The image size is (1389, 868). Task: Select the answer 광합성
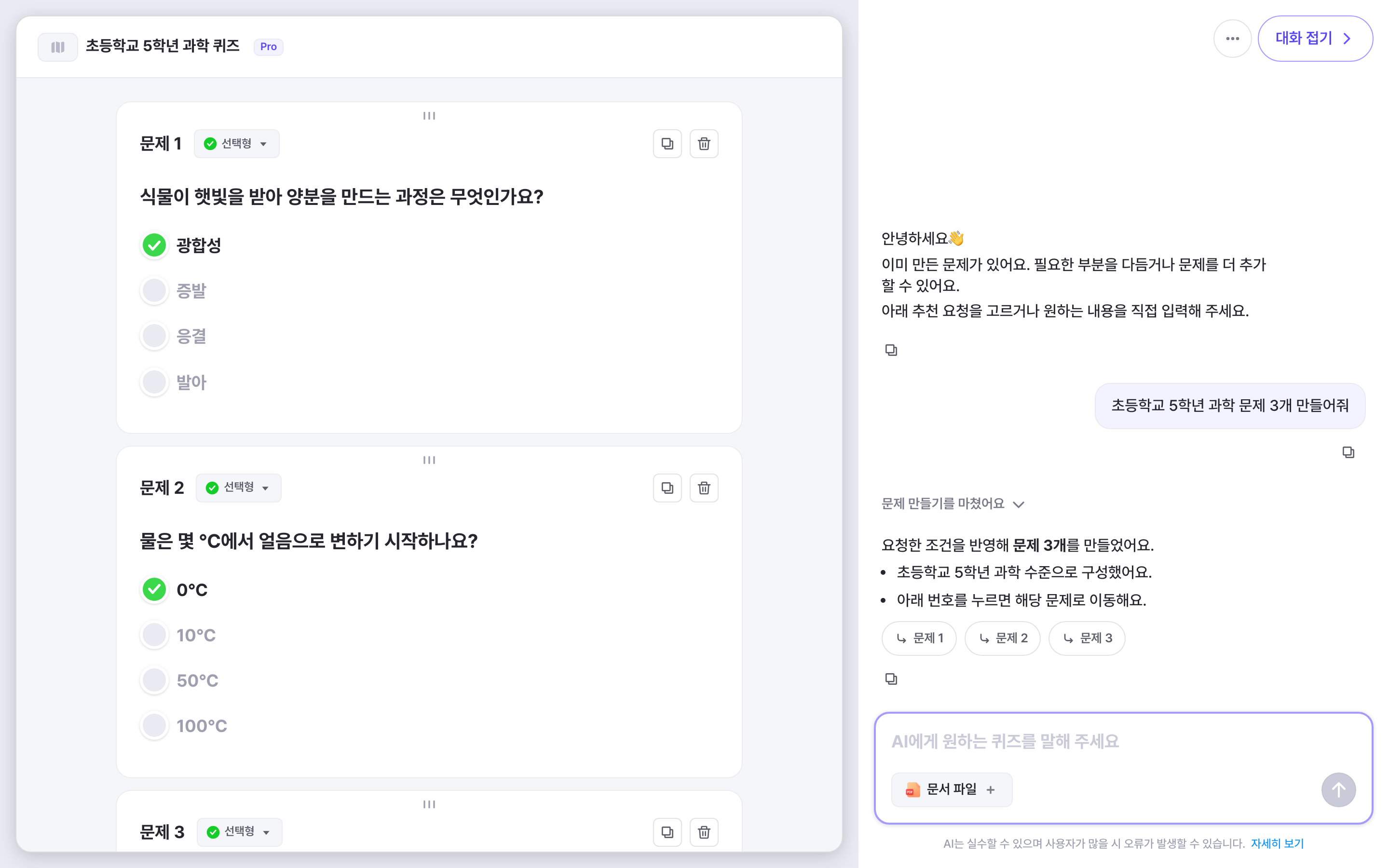(x=154, y=245)
